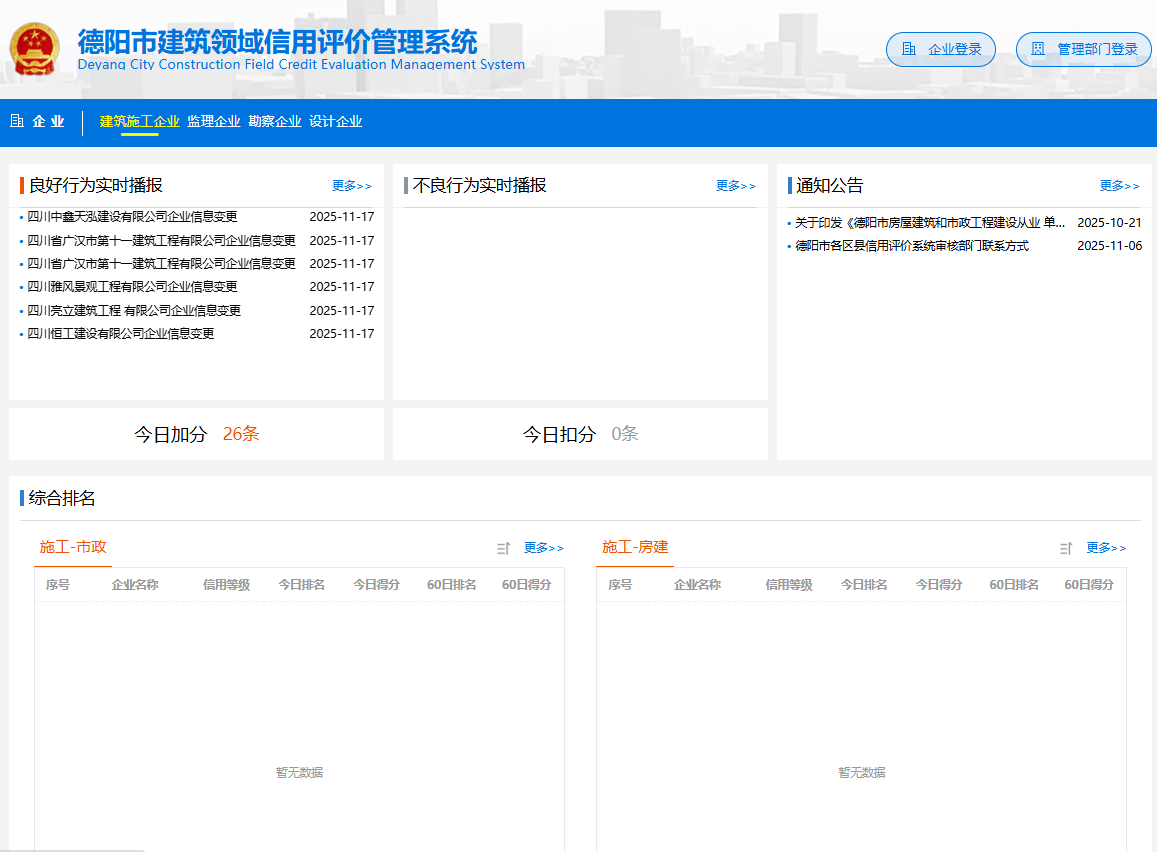This screenshot has width=1157, height=852.
Task: Open the 德阳市各区县信用评价系统审核部门联系方式 notice
Action: coord(911,246)
